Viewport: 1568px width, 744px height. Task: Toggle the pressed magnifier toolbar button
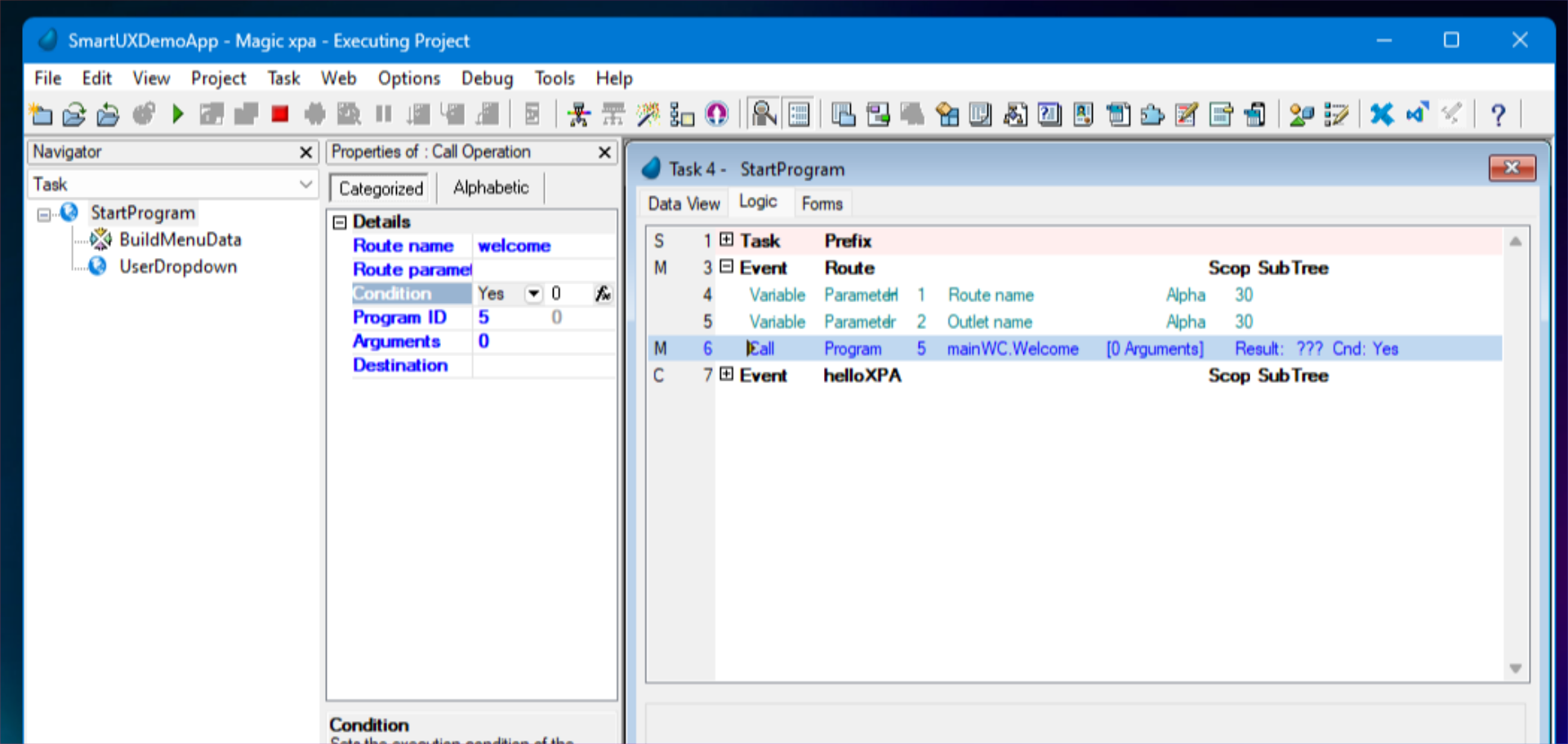tap(764, 114)
